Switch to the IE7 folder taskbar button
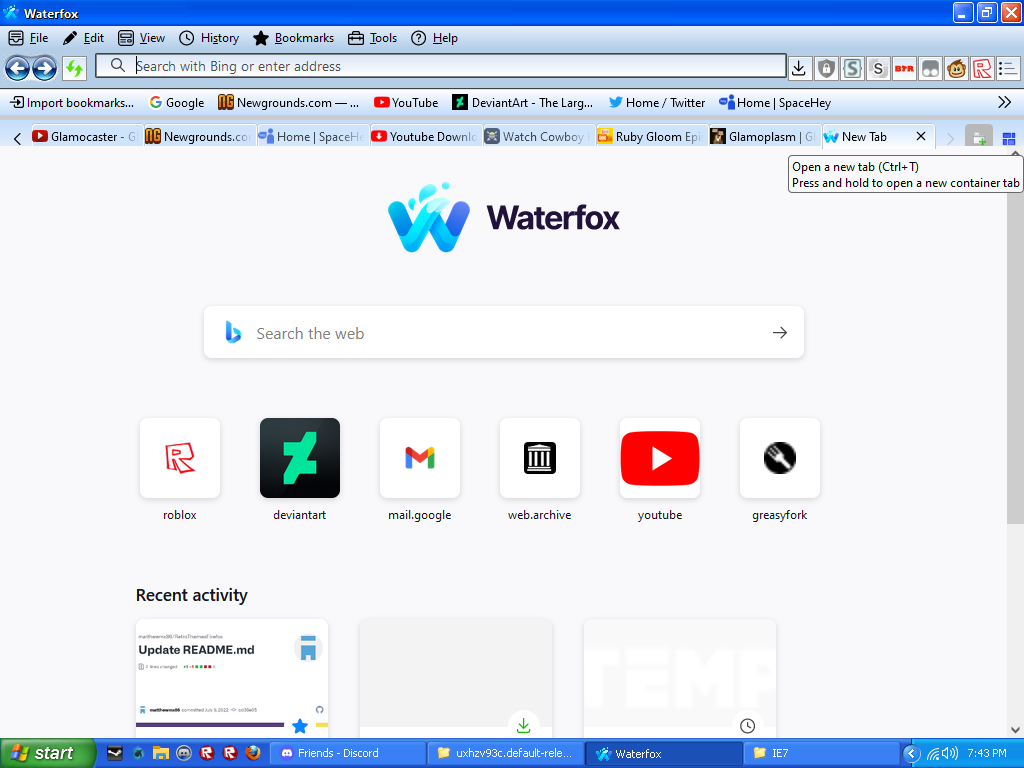The width and height of the screenshot is (1024, 768). 822,753
